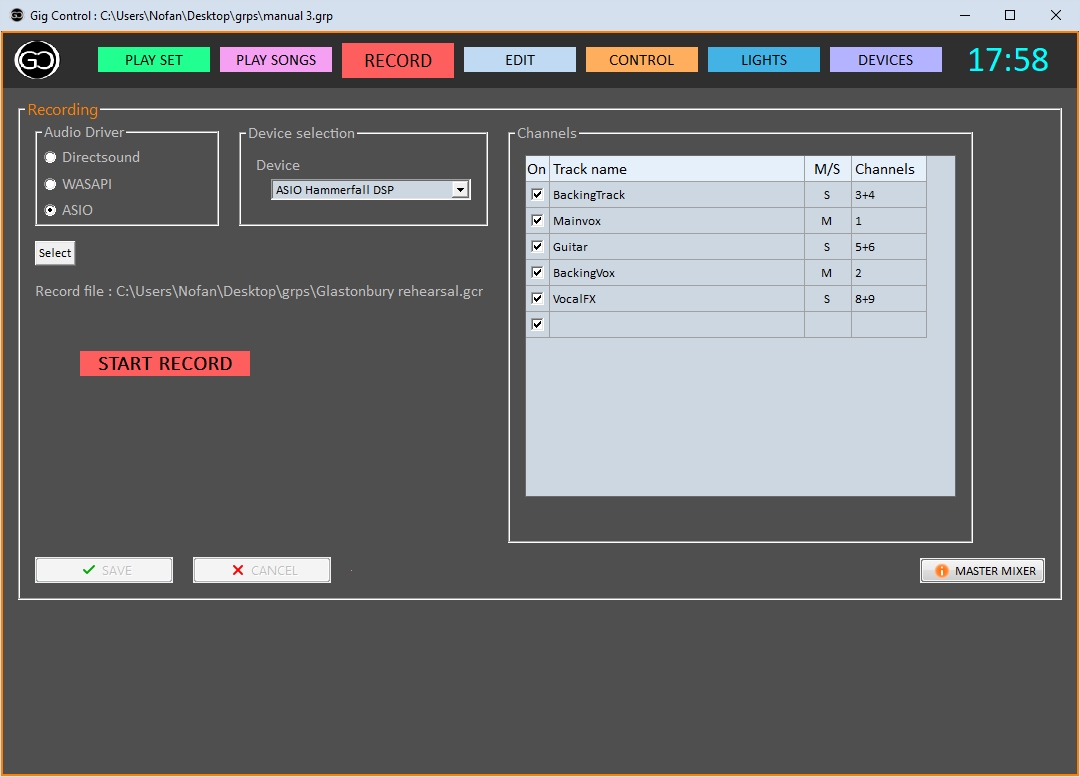Image resolution: width=1080 pixels, height=777 pixels.
Task: Click the orange info icon on MASTER MIXER
Action: (x=940, y=570)
